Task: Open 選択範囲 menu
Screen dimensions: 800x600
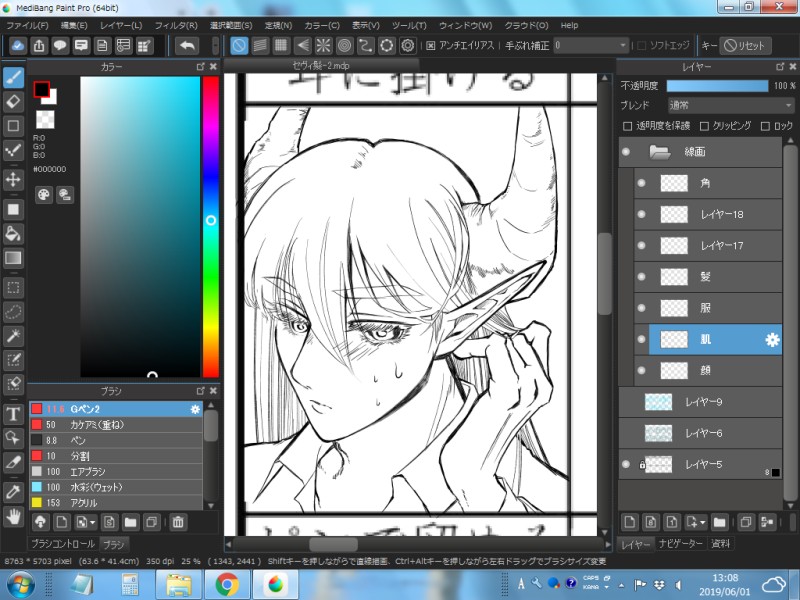Action: (x=231, y=26)
